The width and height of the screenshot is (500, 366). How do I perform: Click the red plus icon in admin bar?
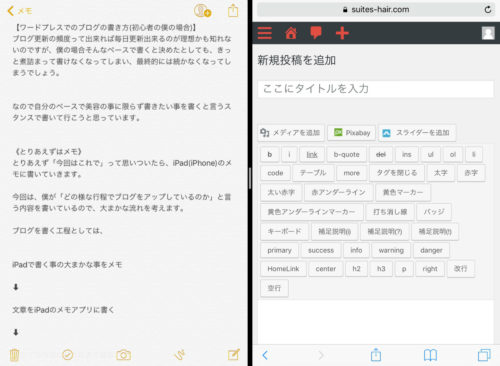click(x=342, y=33)
